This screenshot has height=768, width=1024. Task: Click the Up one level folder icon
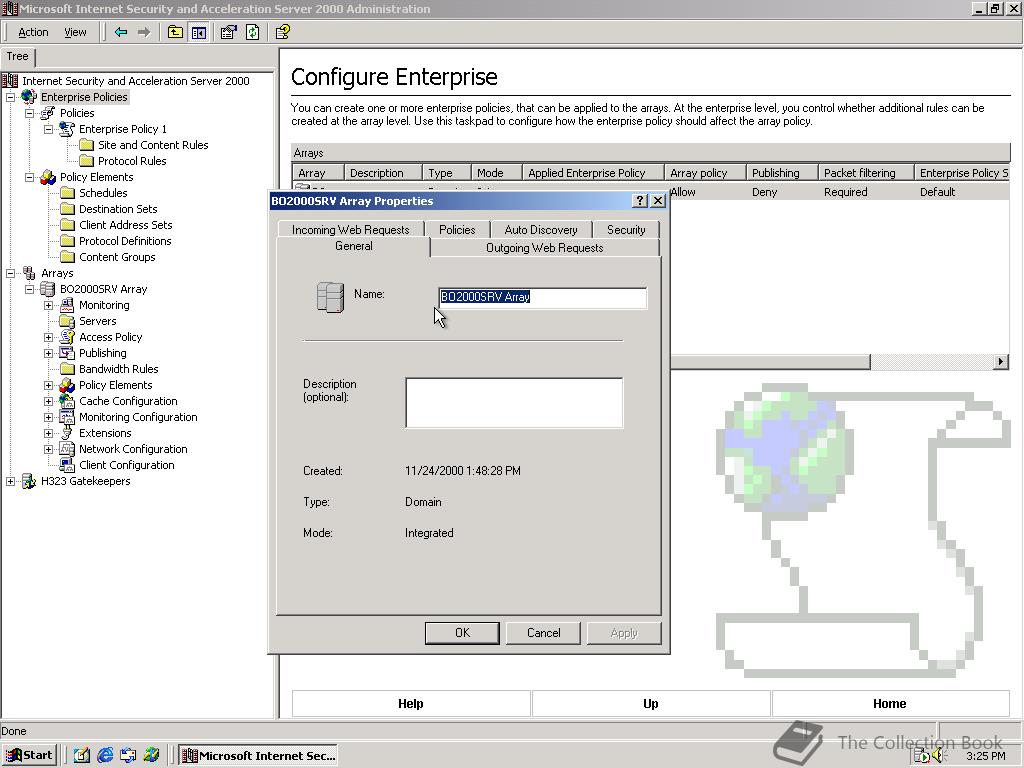click(175, 32)
